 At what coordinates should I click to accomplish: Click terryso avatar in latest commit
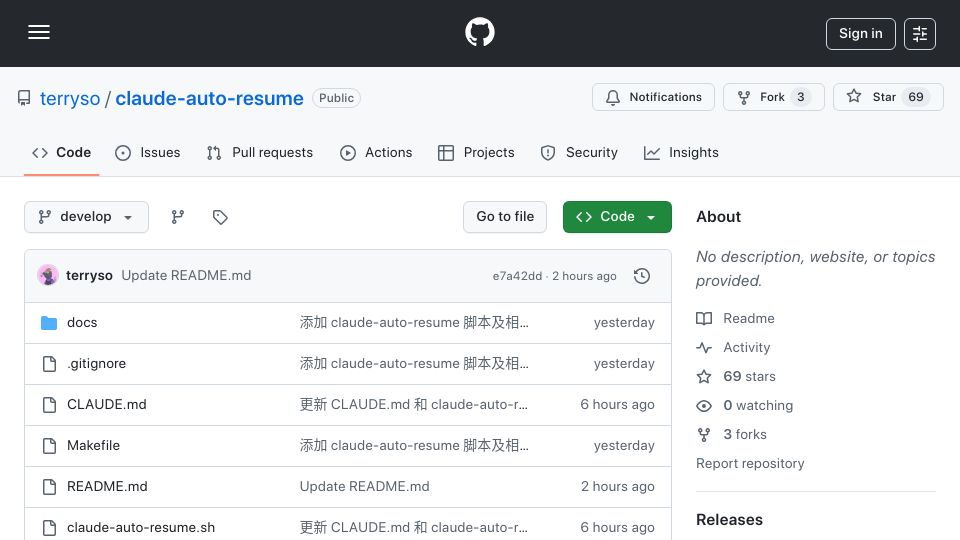click(48, 276)
